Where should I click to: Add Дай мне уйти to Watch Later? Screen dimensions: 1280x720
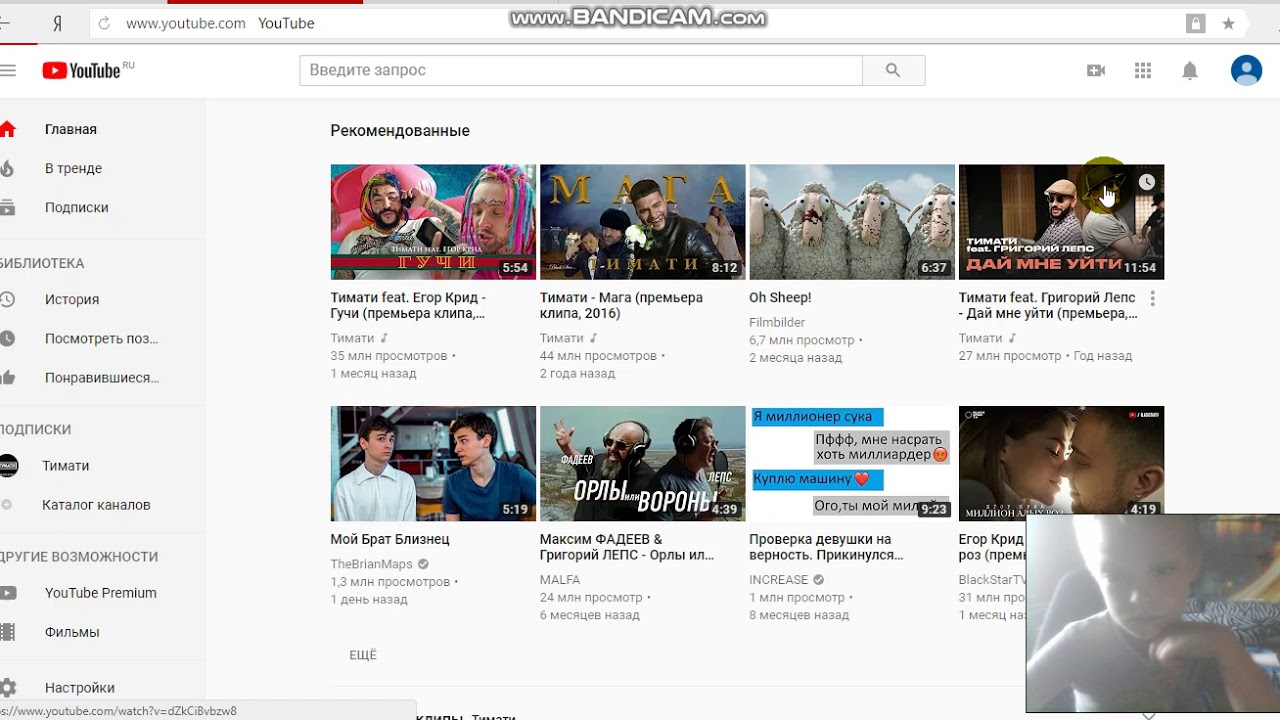(1146, 182)
